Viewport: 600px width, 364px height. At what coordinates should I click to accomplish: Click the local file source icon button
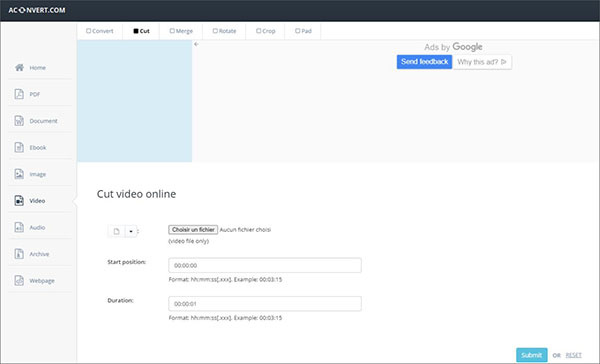[116, 231]
